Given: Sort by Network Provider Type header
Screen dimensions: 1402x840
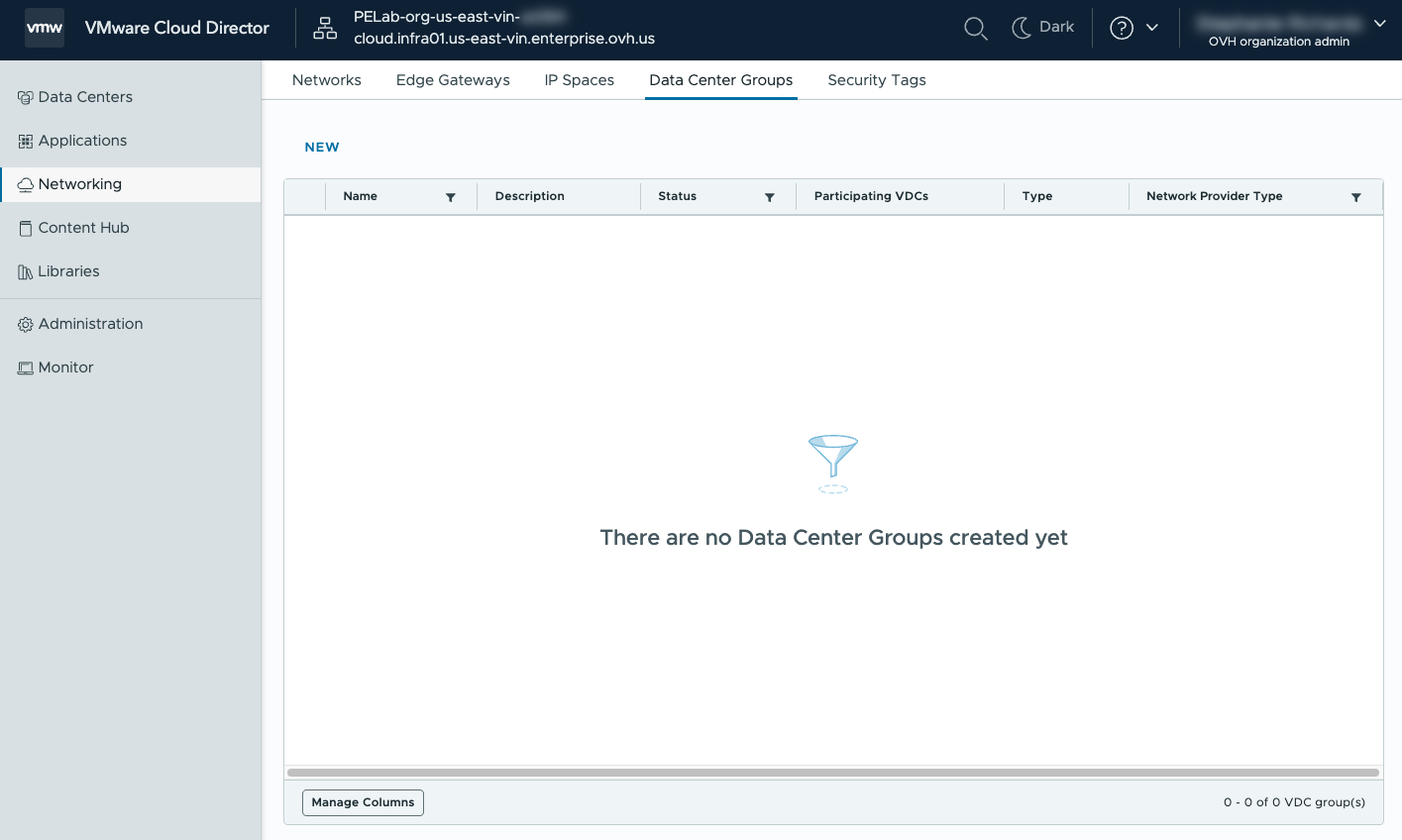Looking at the screenshot, I should coord(1215,196).
